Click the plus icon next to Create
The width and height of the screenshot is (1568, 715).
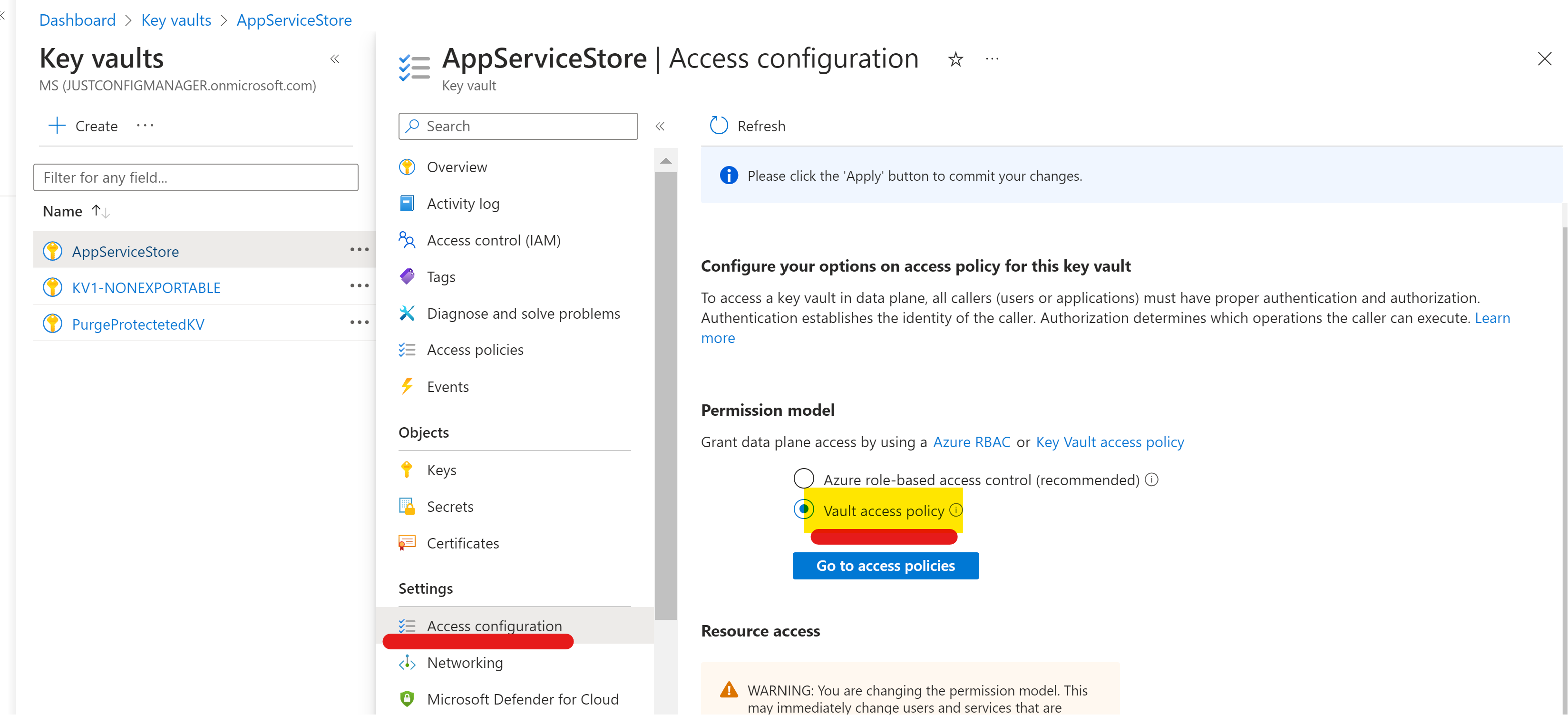click(x=57, y=126)
